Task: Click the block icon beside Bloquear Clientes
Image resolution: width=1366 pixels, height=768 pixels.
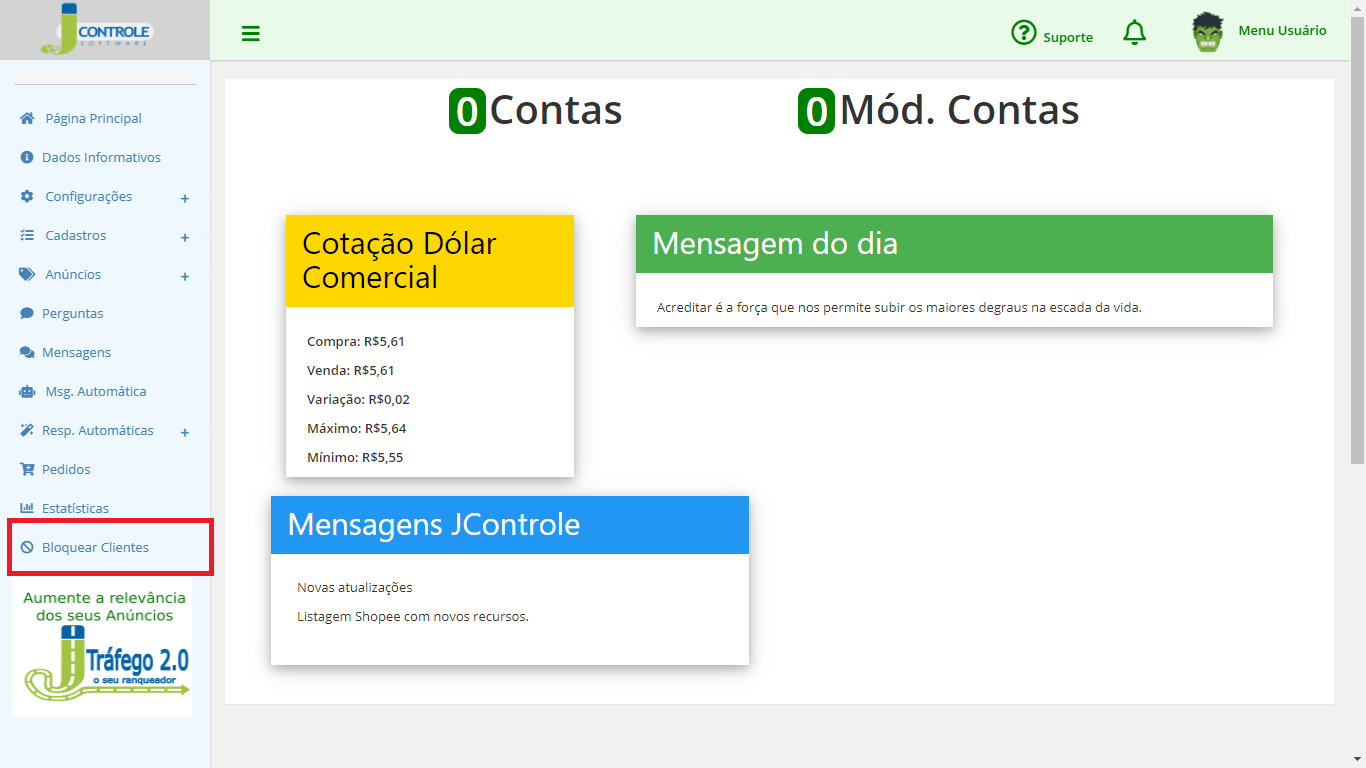Action: (27, 547)
